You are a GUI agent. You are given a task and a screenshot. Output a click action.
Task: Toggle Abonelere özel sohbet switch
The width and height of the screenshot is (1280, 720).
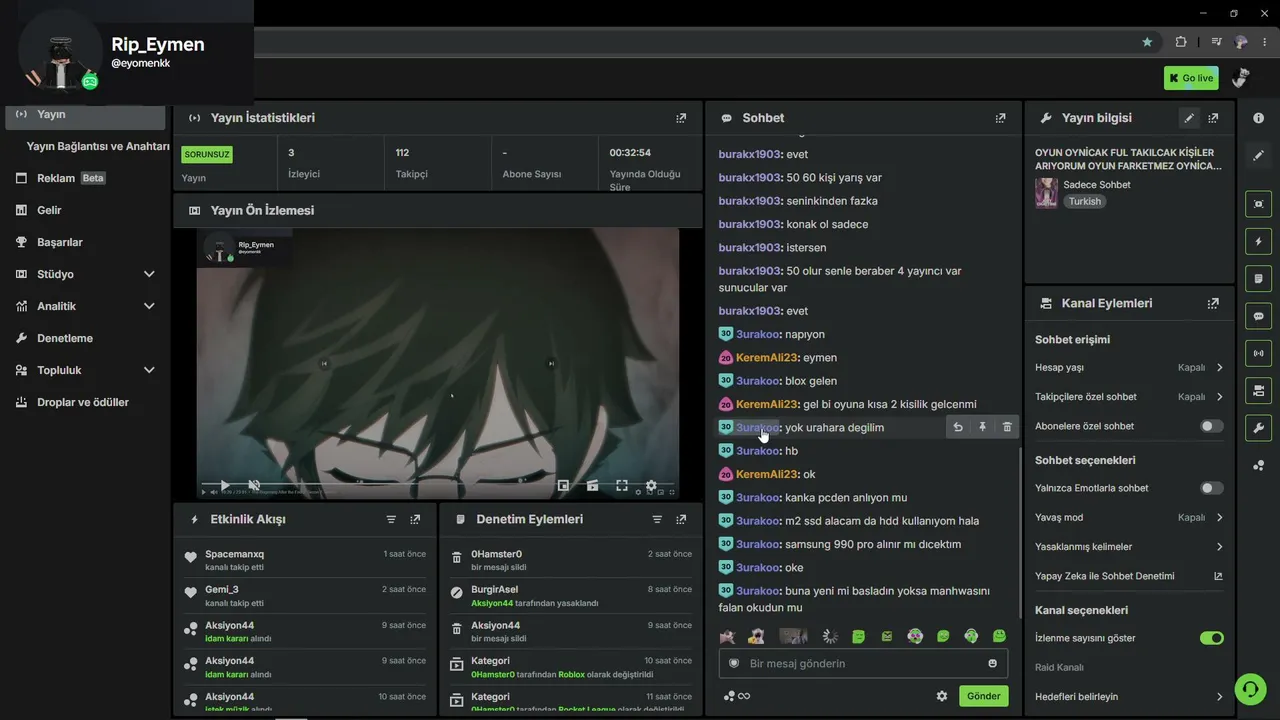(1212, 426)
